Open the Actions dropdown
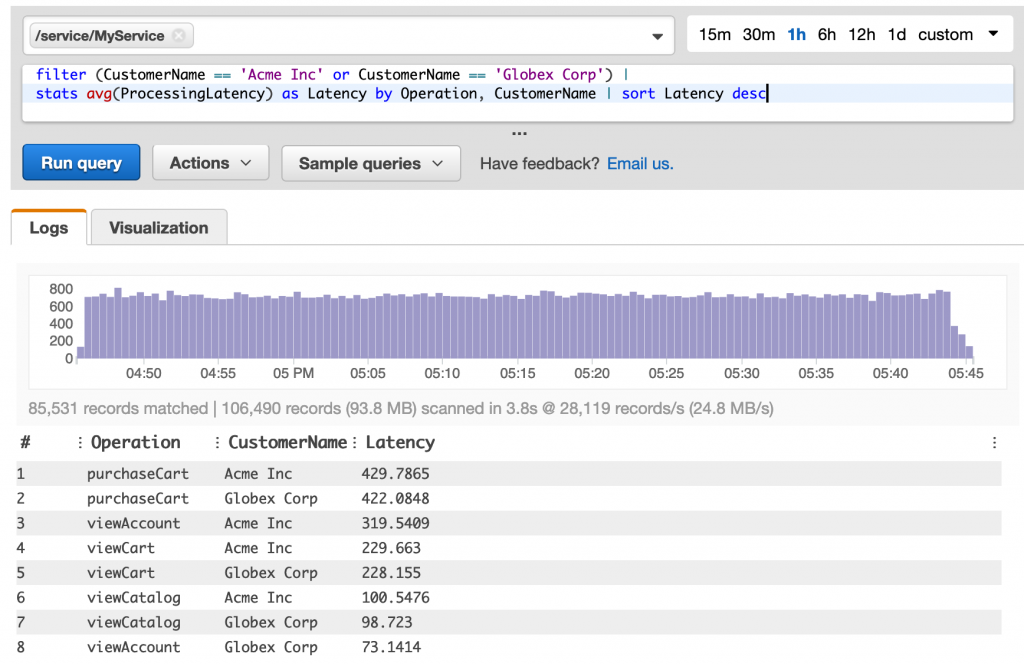Screen dimensions: 1024x664 [x=210, y=163]
